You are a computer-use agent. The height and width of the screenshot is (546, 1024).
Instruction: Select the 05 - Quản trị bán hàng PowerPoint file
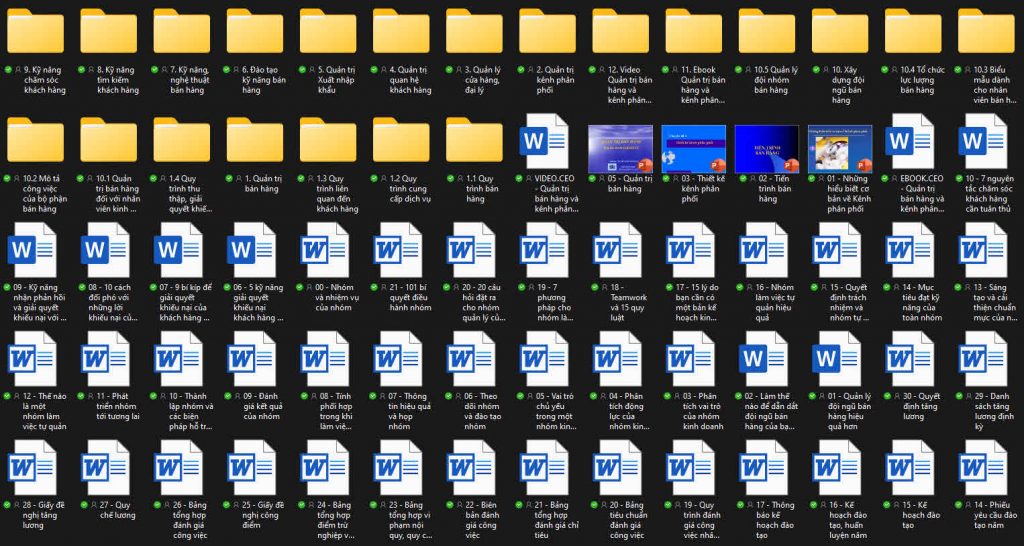click(620, 148)
